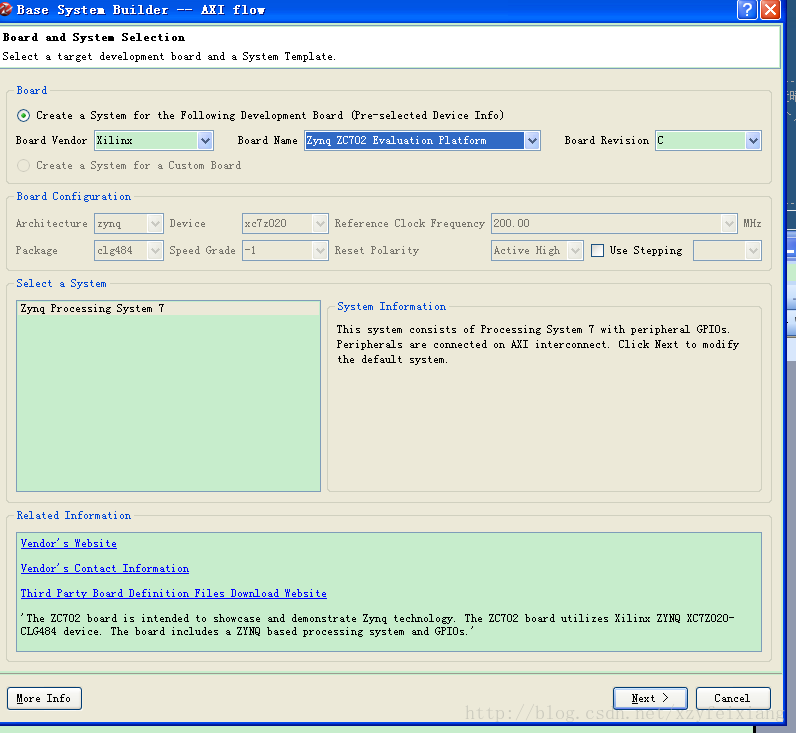
Task: Click the Board Revision label text
Action: pos(607,140)
